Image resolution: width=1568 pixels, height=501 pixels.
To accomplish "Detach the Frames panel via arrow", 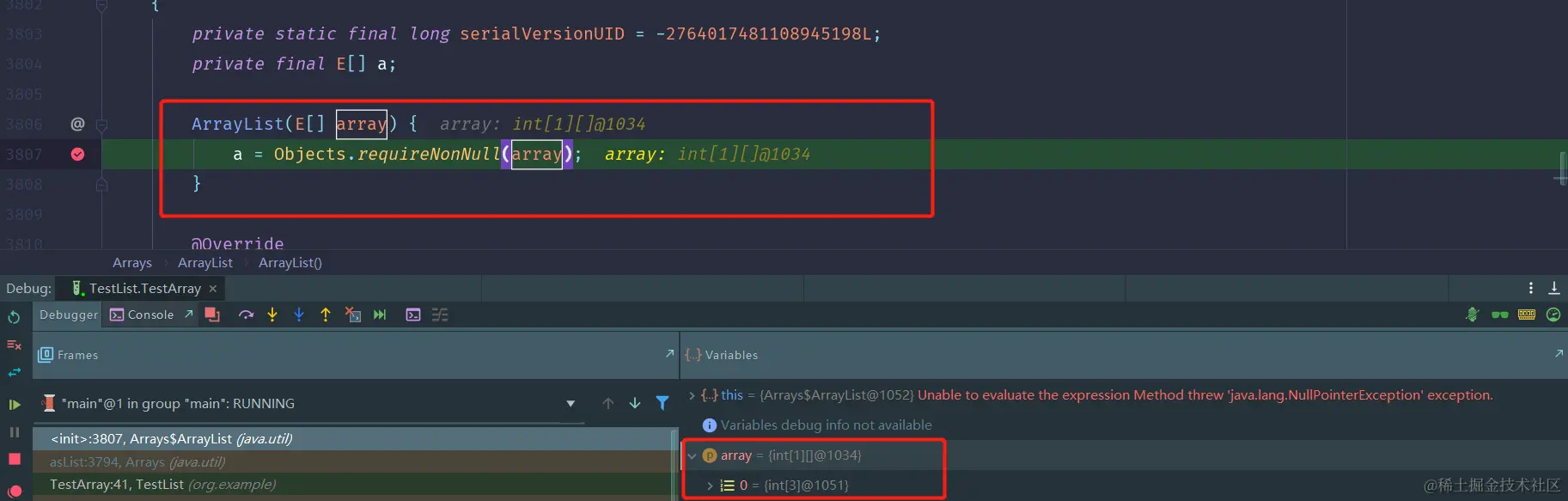I will click(x=669, y=353).
